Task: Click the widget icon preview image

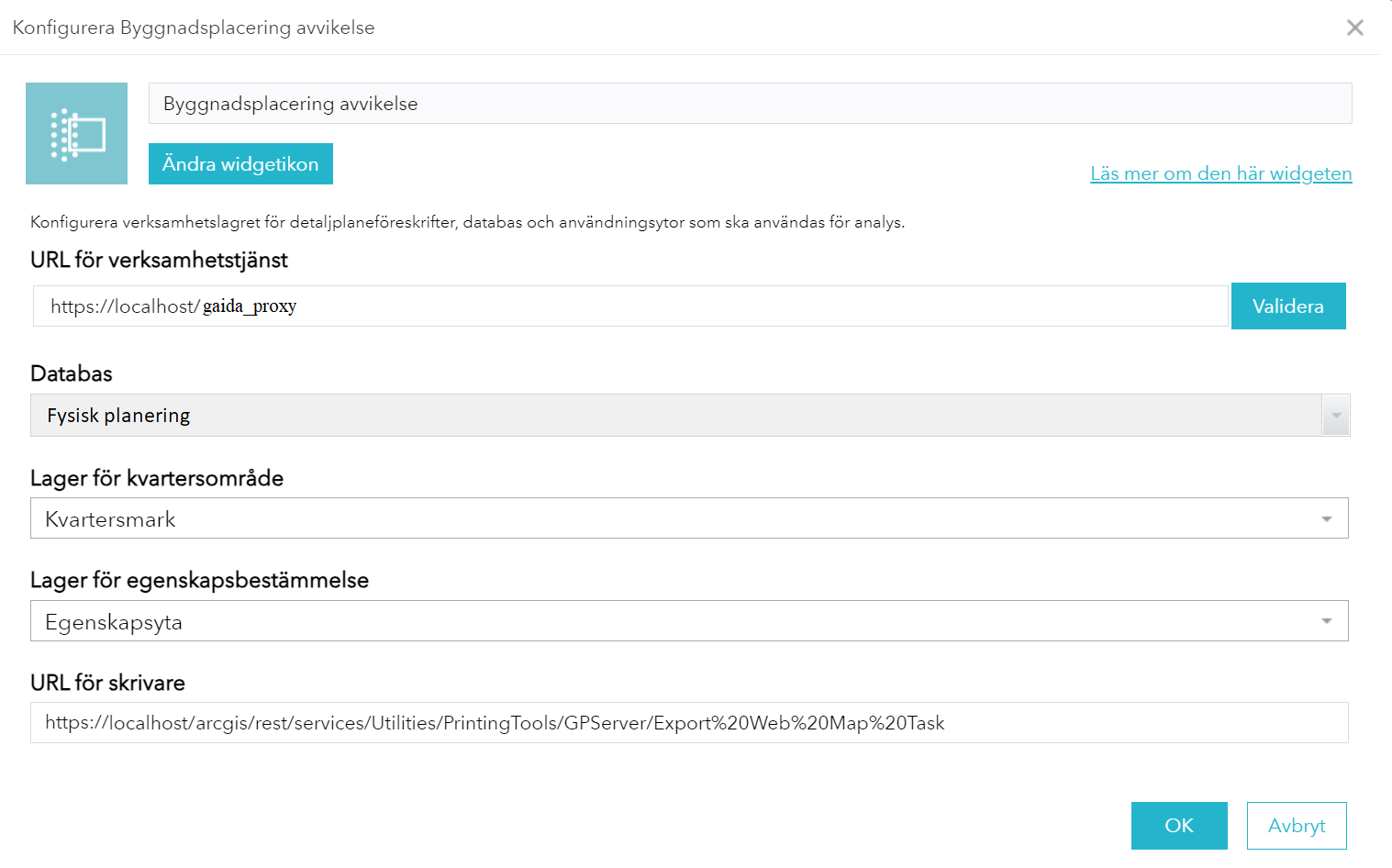Action: pos(76,134)
